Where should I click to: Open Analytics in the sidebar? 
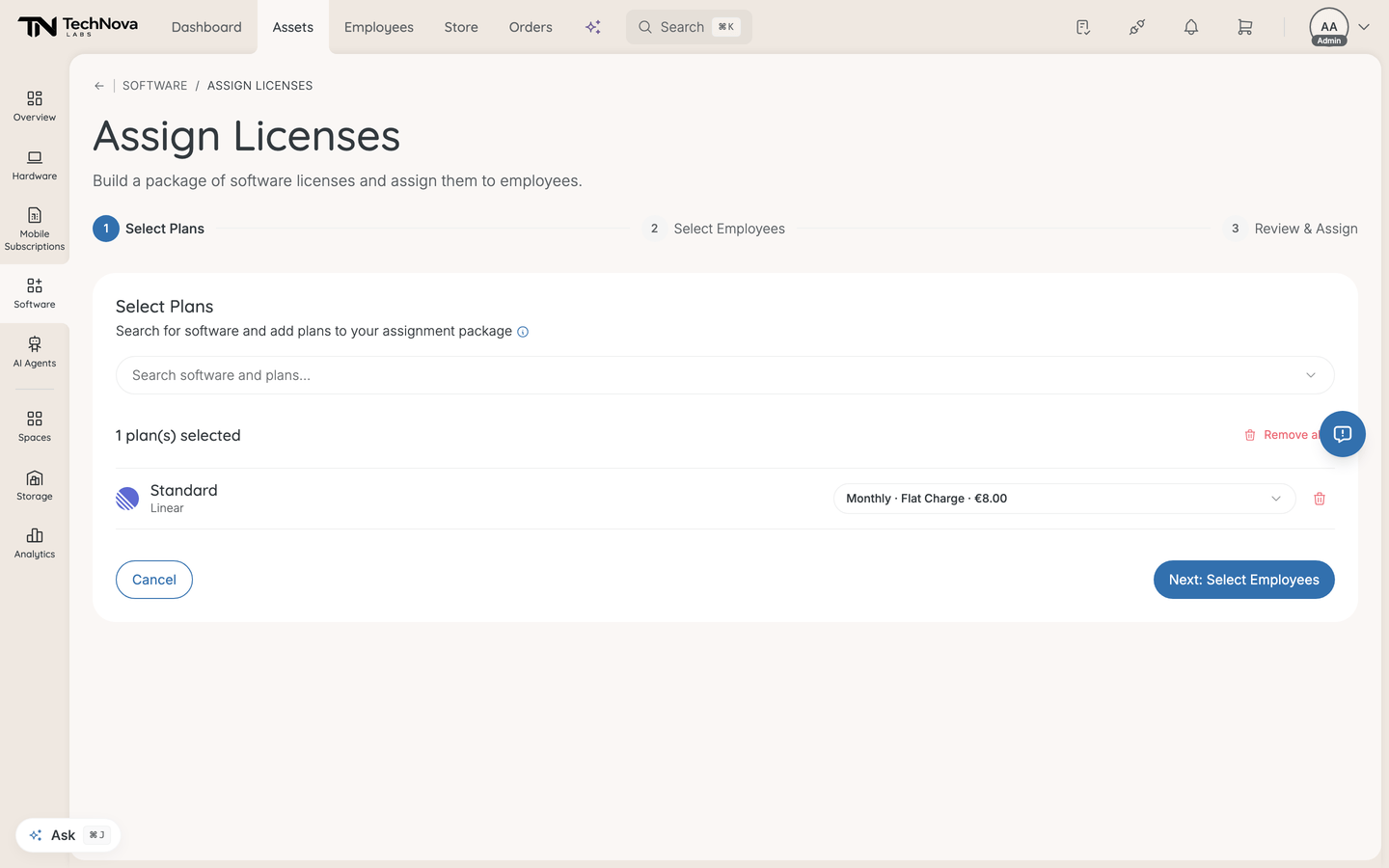[35, 543]
